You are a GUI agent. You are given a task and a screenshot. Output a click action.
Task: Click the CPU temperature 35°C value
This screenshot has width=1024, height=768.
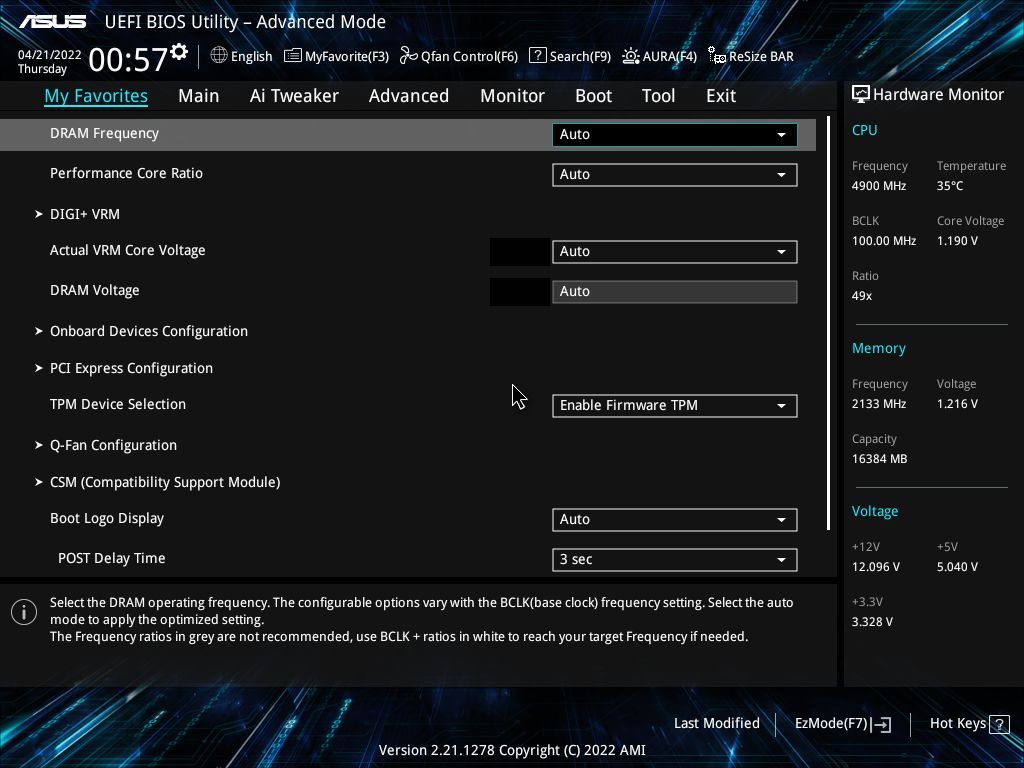950,186
